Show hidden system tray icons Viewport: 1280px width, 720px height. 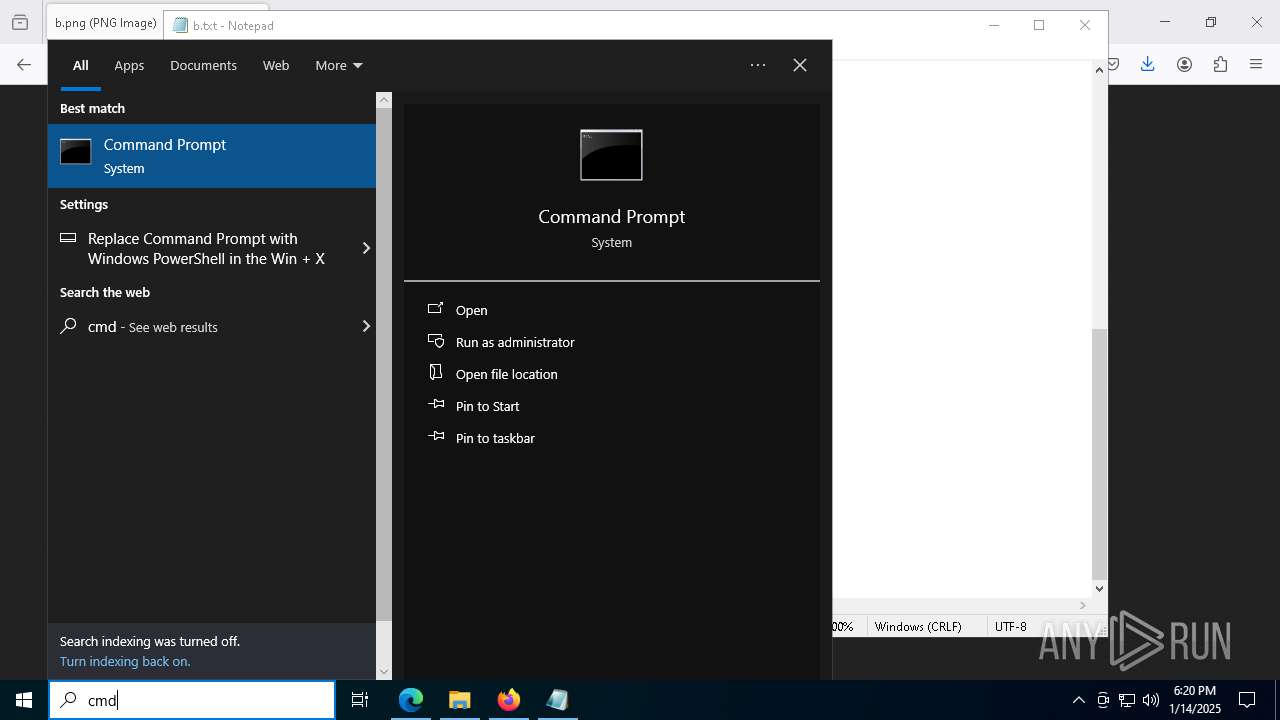point(1078,700)
